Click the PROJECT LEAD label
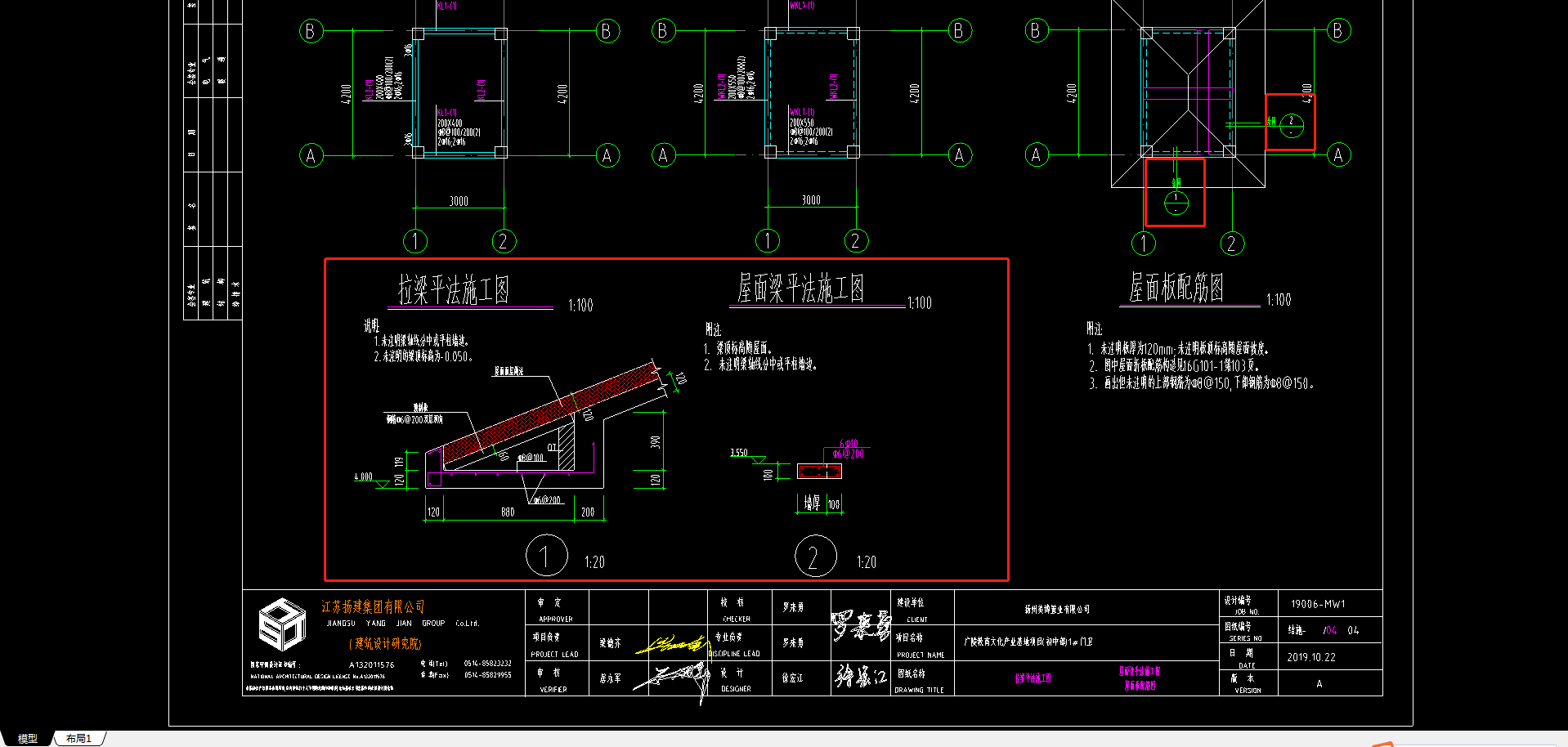The width and height of the screenshot is (1568, 747). click(x=554, y=655)
